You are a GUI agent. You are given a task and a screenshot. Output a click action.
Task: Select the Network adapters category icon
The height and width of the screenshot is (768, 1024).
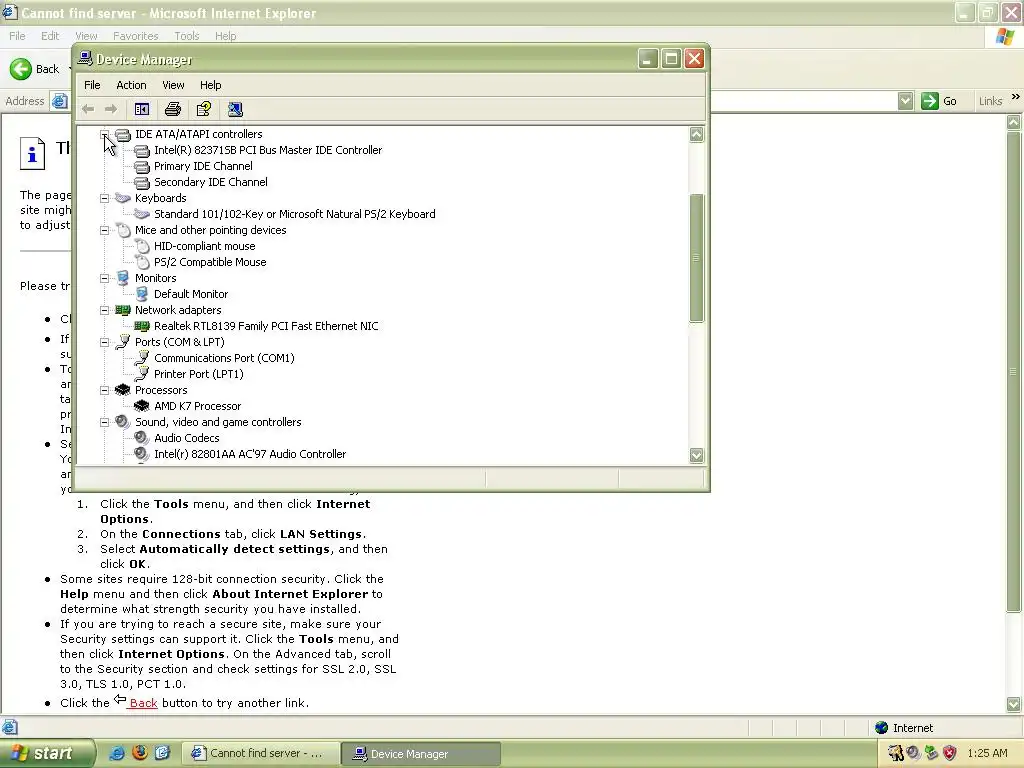point(123,310)
